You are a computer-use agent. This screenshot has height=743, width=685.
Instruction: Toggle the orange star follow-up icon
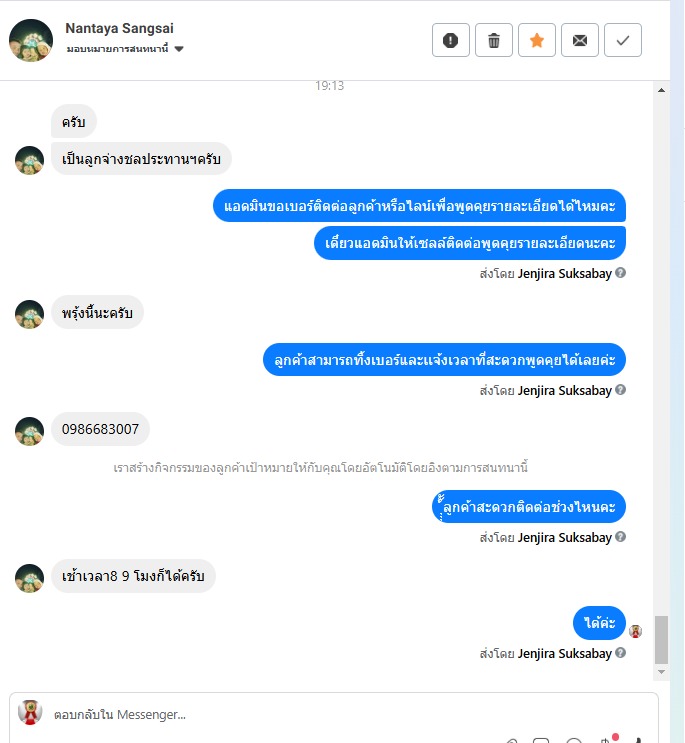[x=537, y=40]
